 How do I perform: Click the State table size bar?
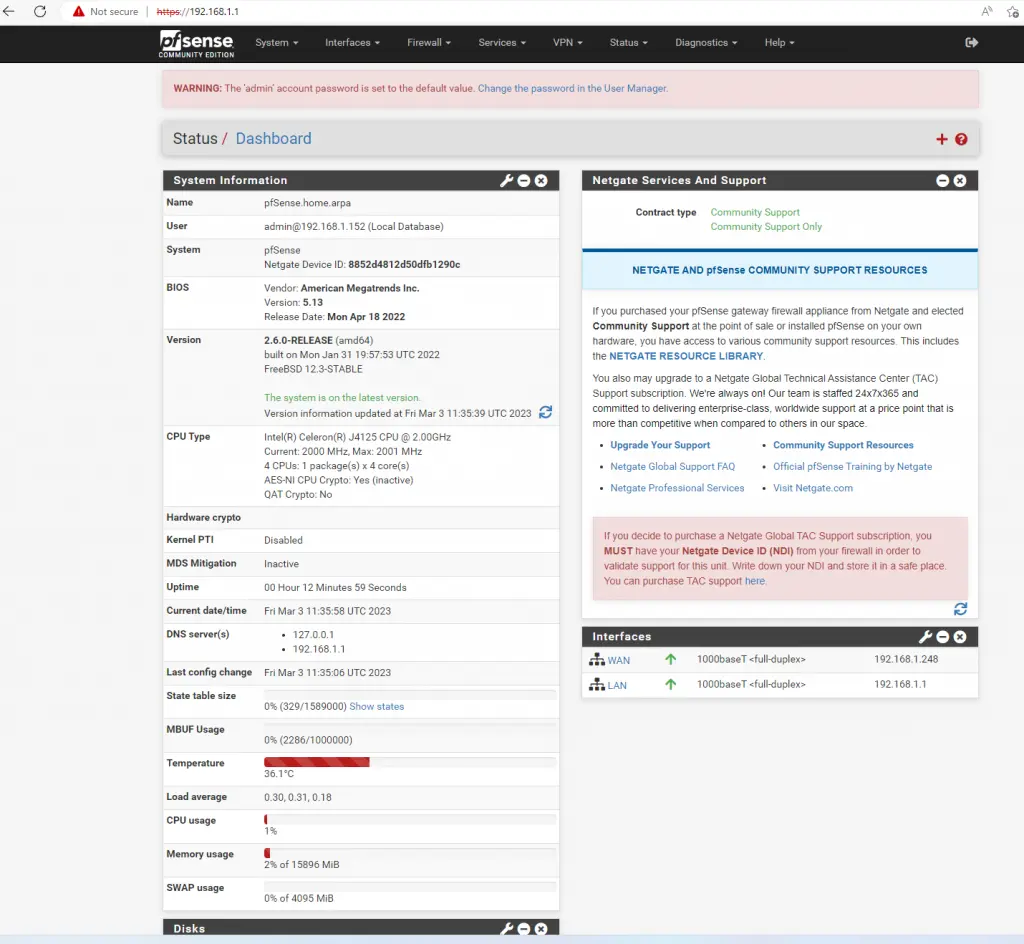point(410,695)
